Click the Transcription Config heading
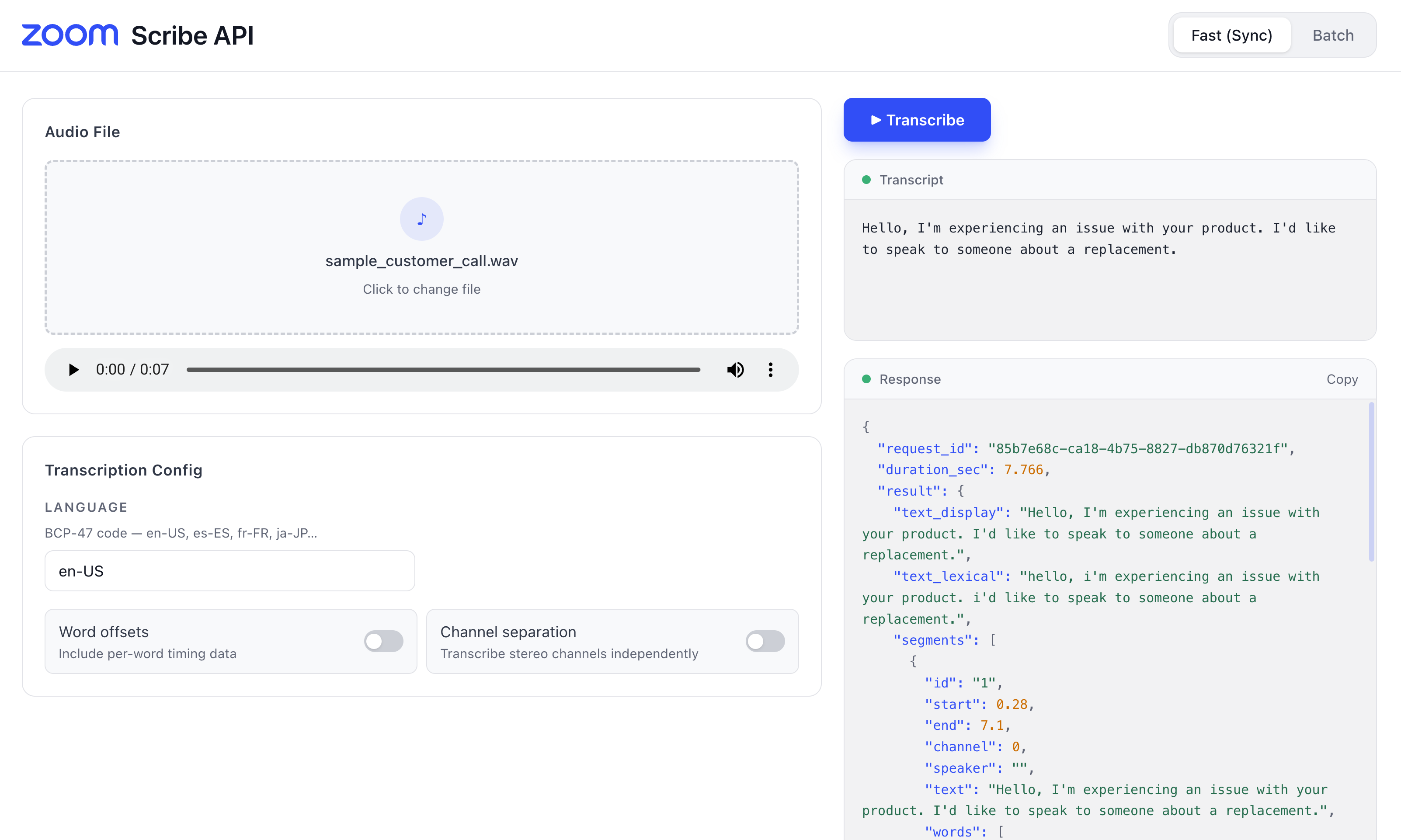 (x=123, y=470)
